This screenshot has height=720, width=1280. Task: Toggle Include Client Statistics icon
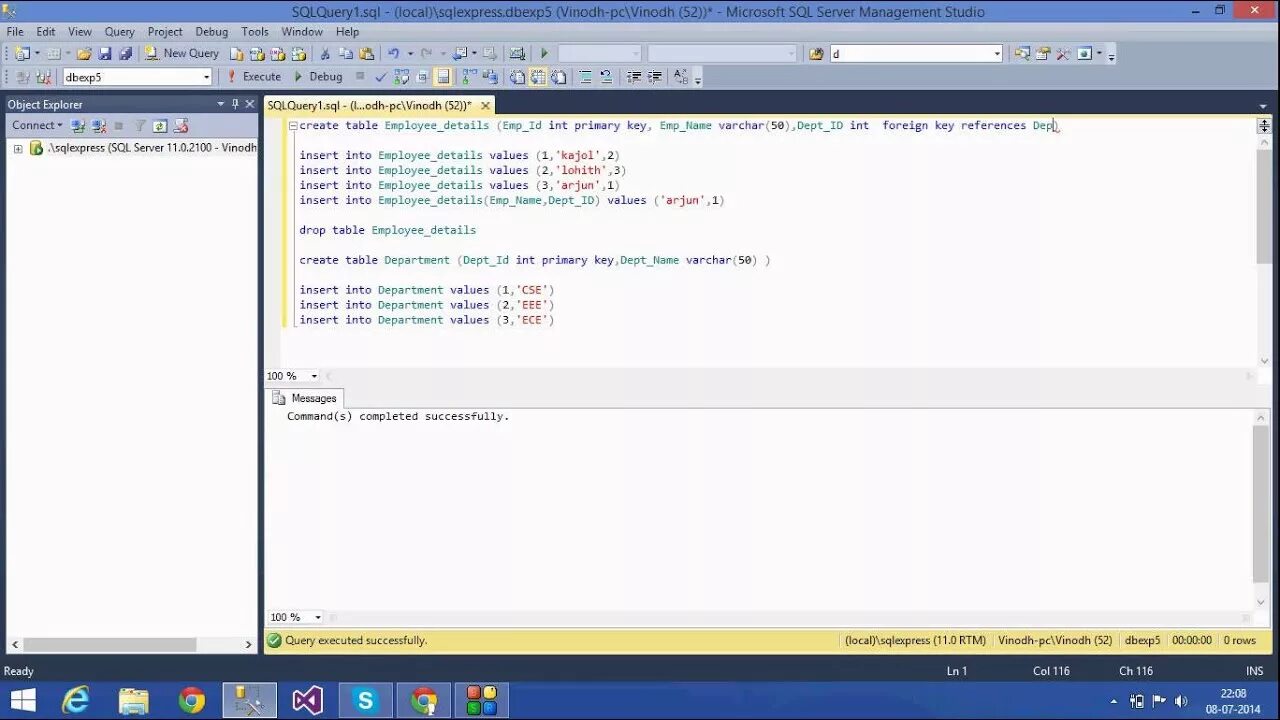coord(490,76)
